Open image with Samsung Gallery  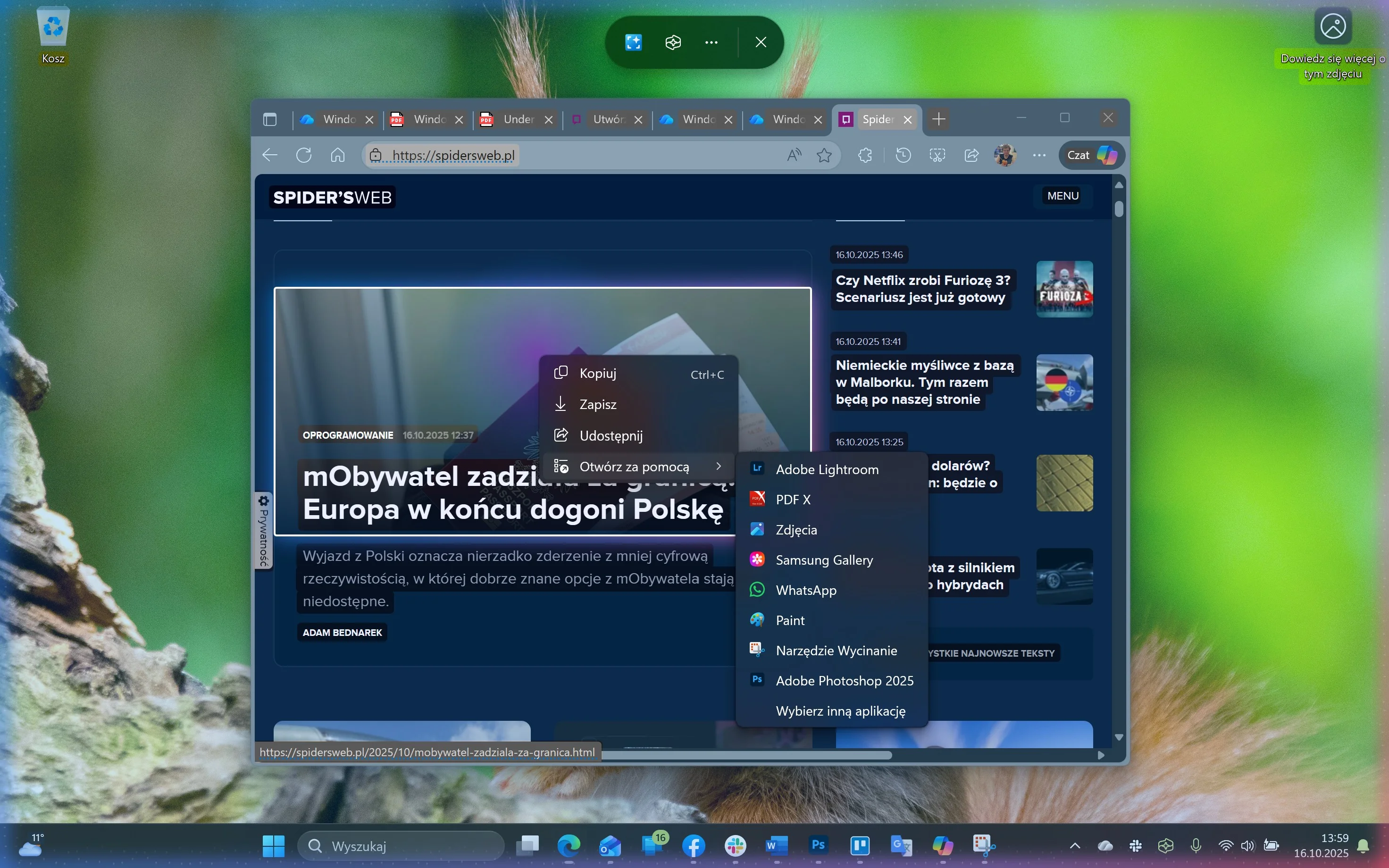824,560
